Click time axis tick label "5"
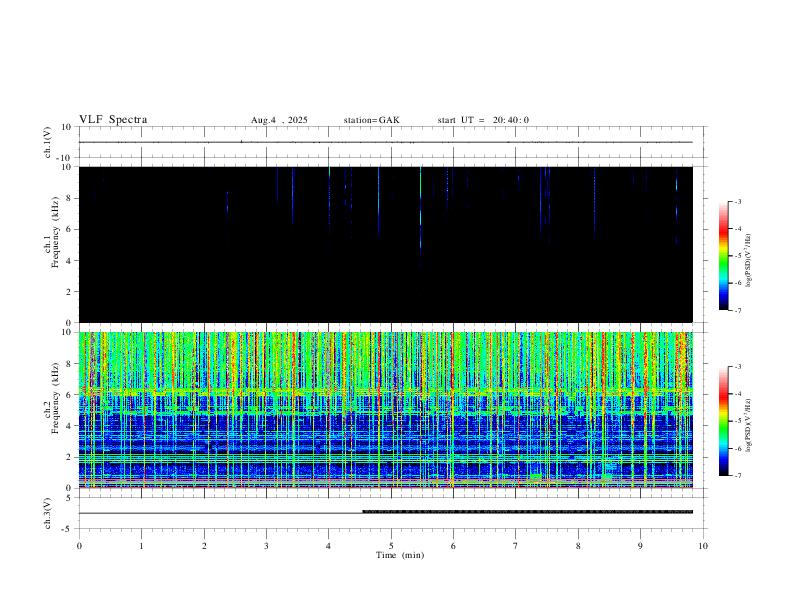 point(391,546)
